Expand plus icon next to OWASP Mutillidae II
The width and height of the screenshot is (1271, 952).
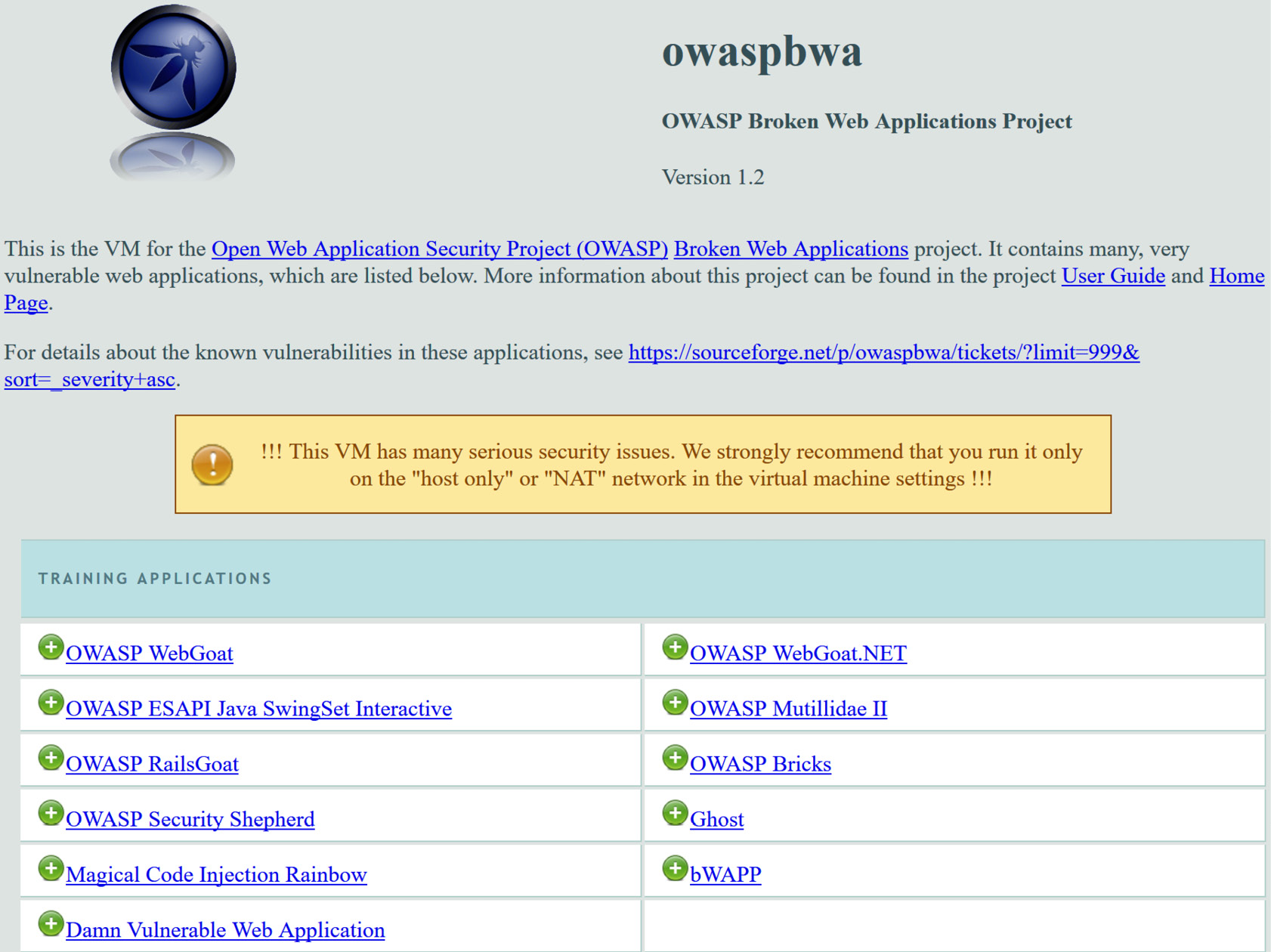(675, 703)
